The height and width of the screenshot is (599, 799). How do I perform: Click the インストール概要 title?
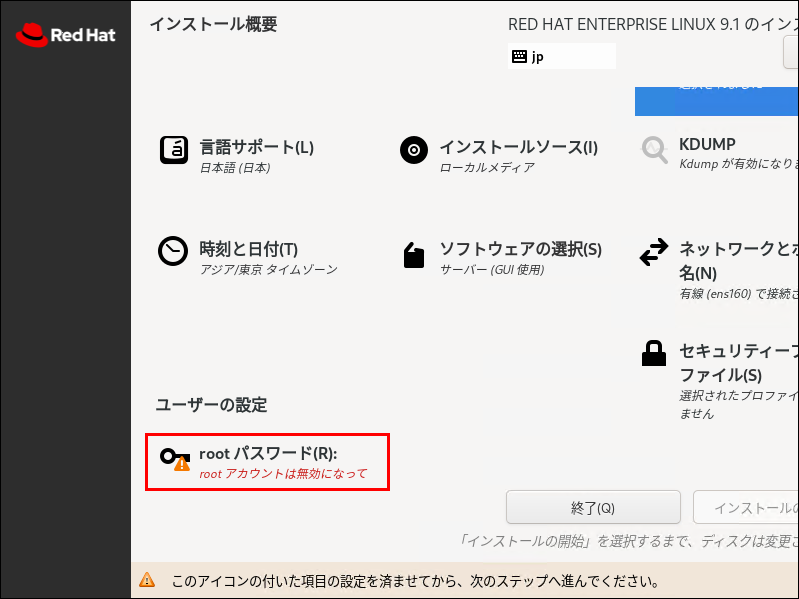coord(214,24)
